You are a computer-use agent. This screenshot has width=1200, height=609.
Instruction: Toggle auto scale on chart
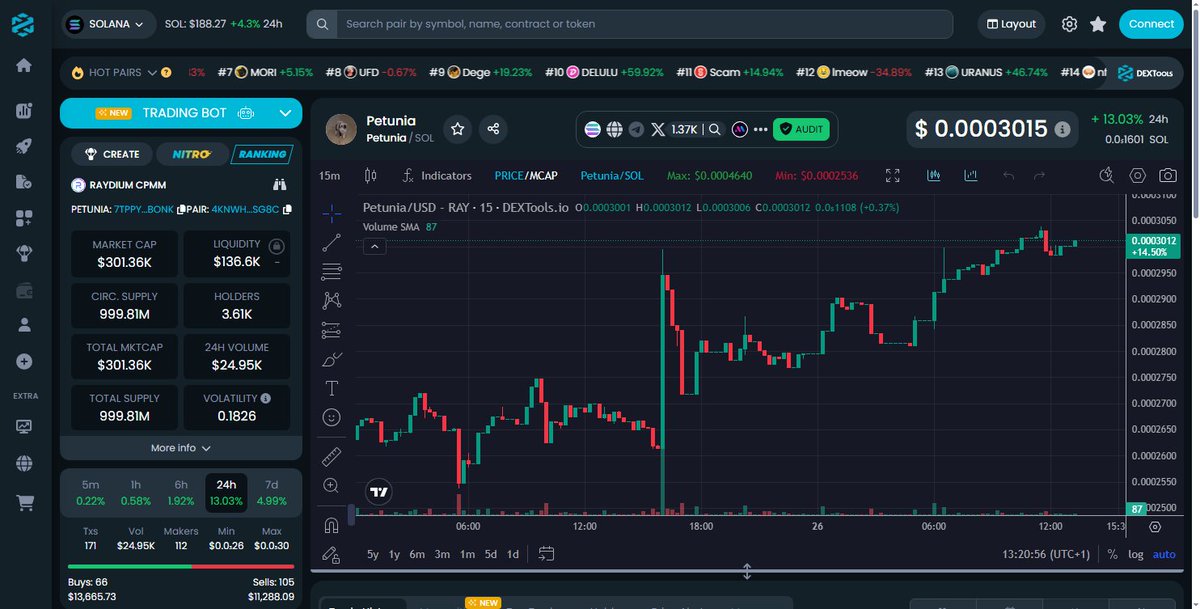pos(1164,554)
